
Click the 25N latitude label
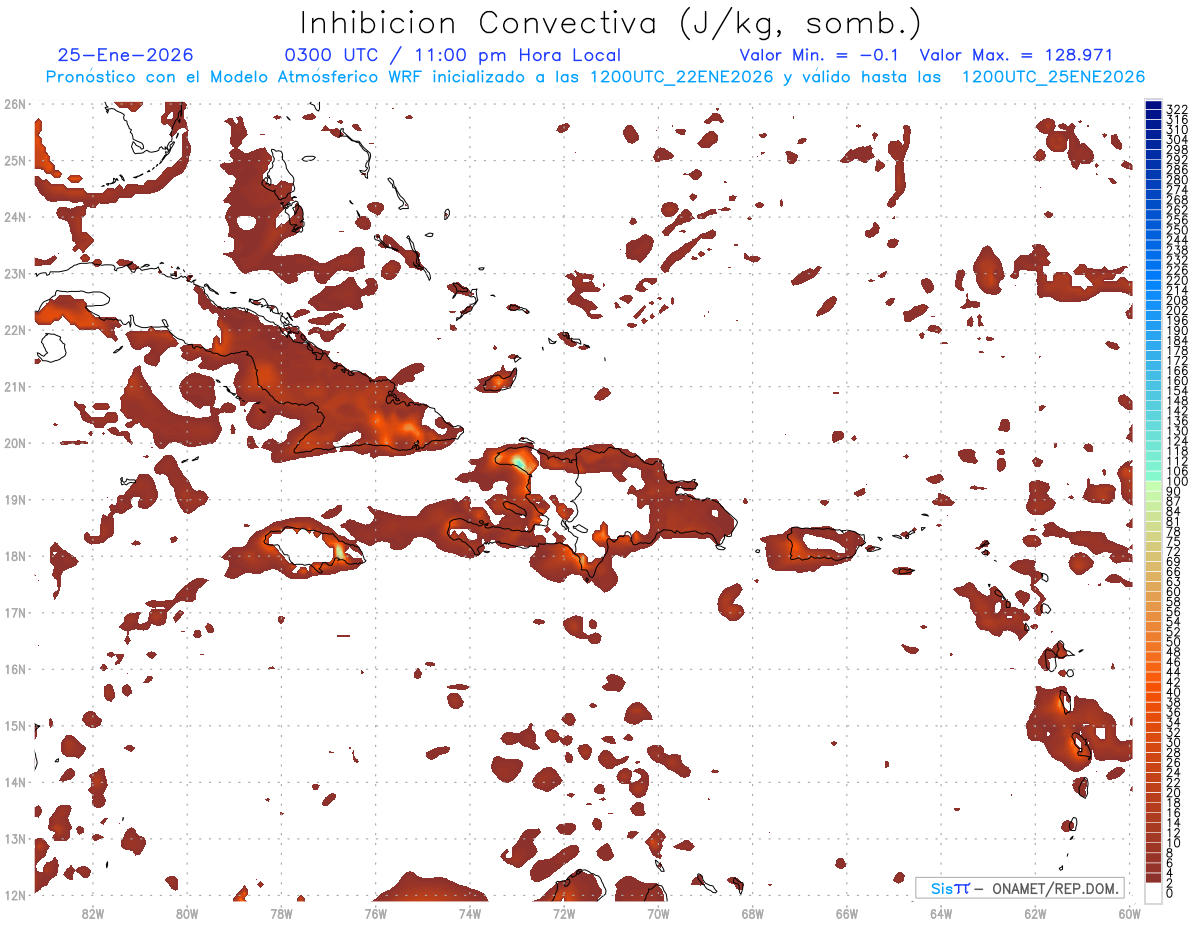click(x=15, y=160)
